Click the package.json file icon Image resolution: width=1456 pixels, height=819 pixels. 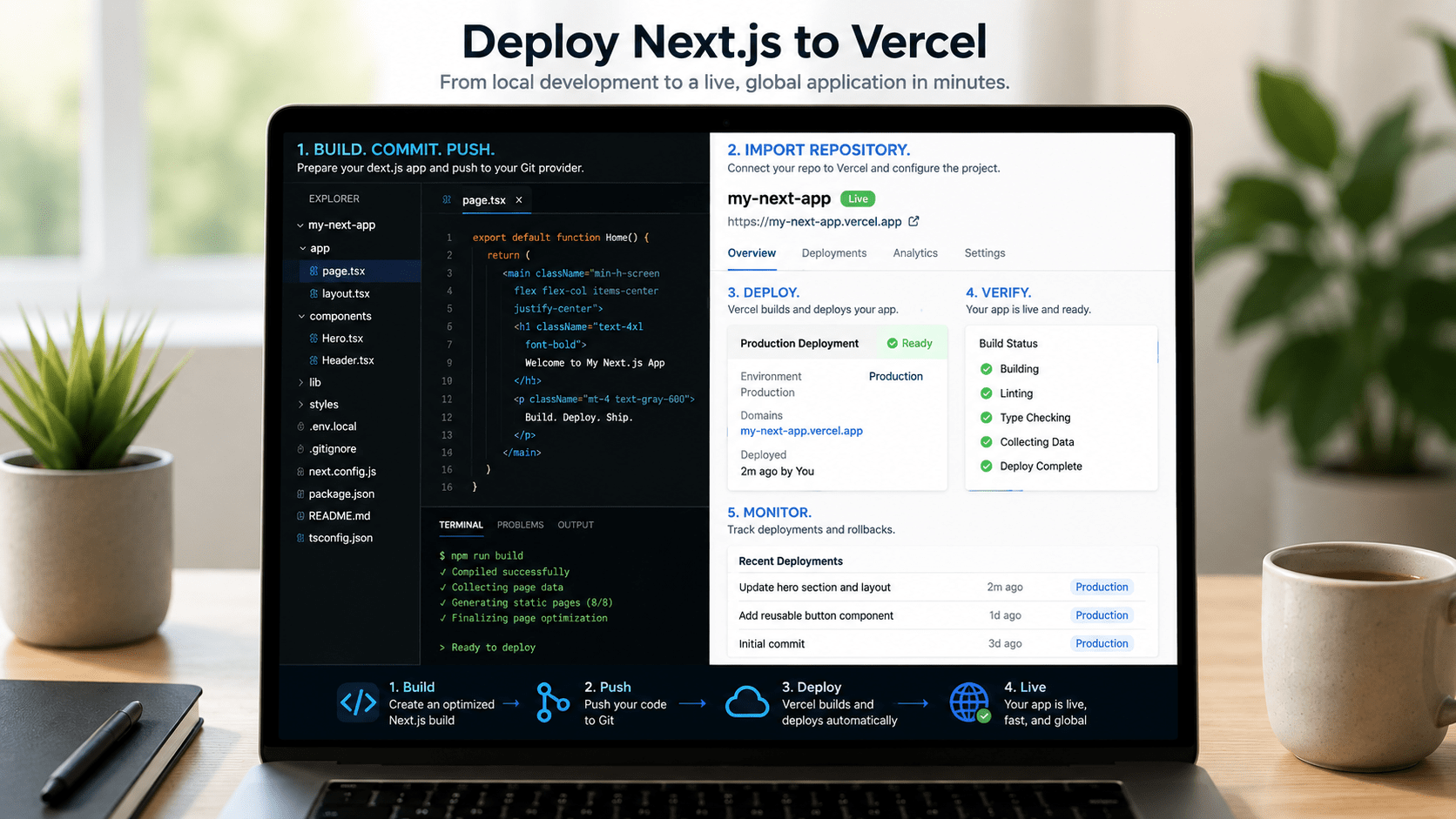click(x=300, y=494)
